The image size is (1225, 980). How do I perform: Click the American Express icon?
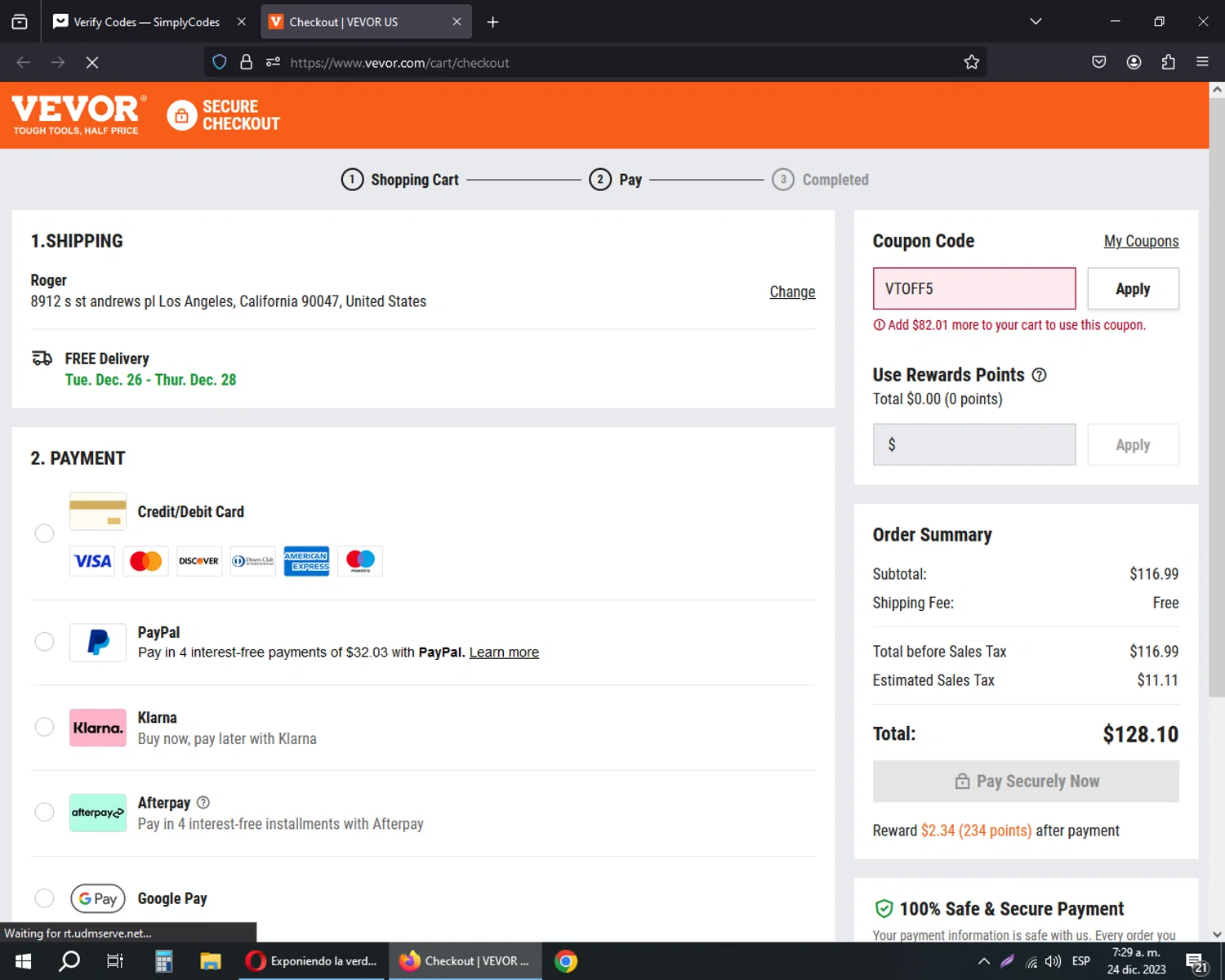306,561
